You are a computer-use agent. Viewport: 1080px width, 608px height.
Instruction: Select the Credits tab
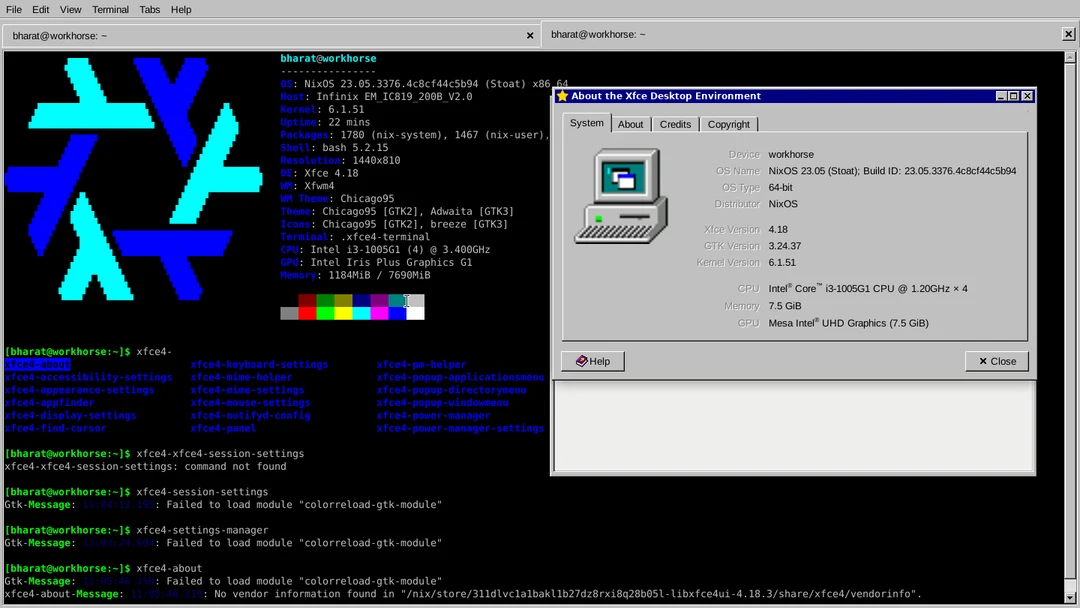click(x=675, y=125)
